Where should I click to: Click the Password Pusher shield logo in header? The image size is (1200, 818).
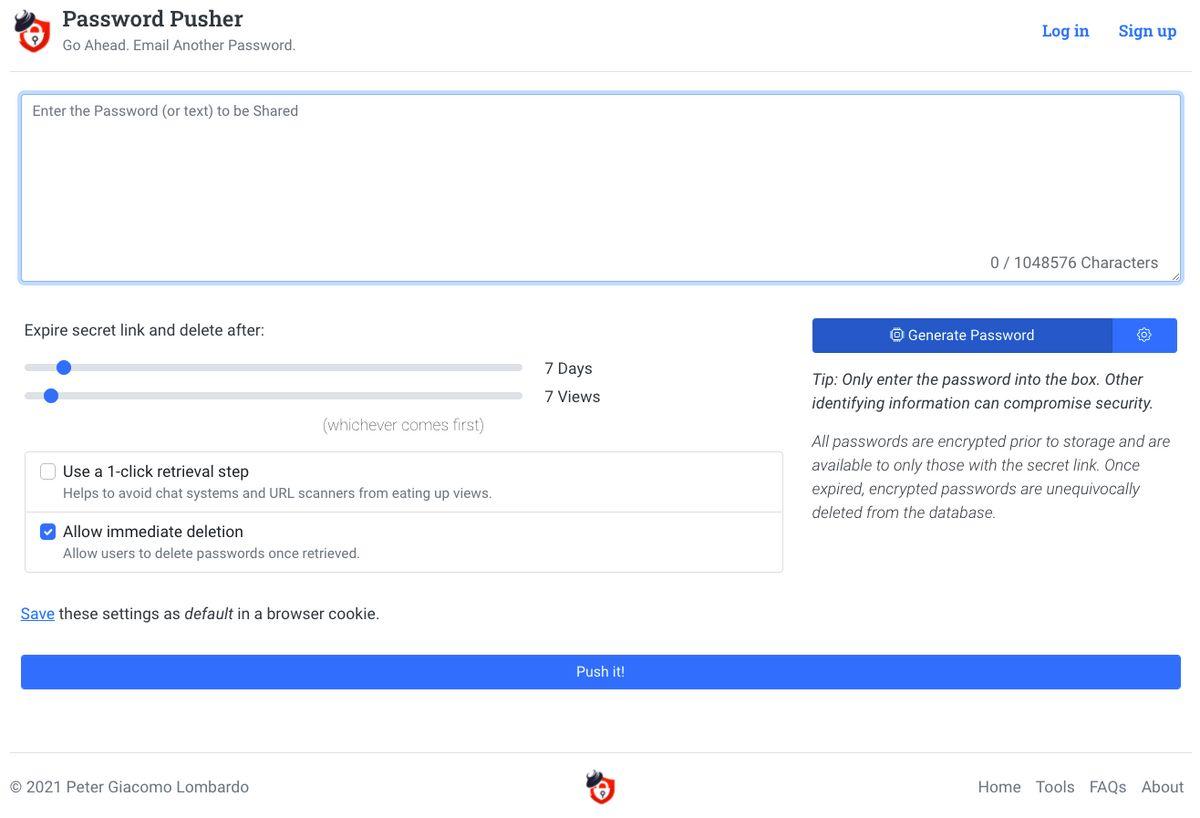tap(33, 32)
